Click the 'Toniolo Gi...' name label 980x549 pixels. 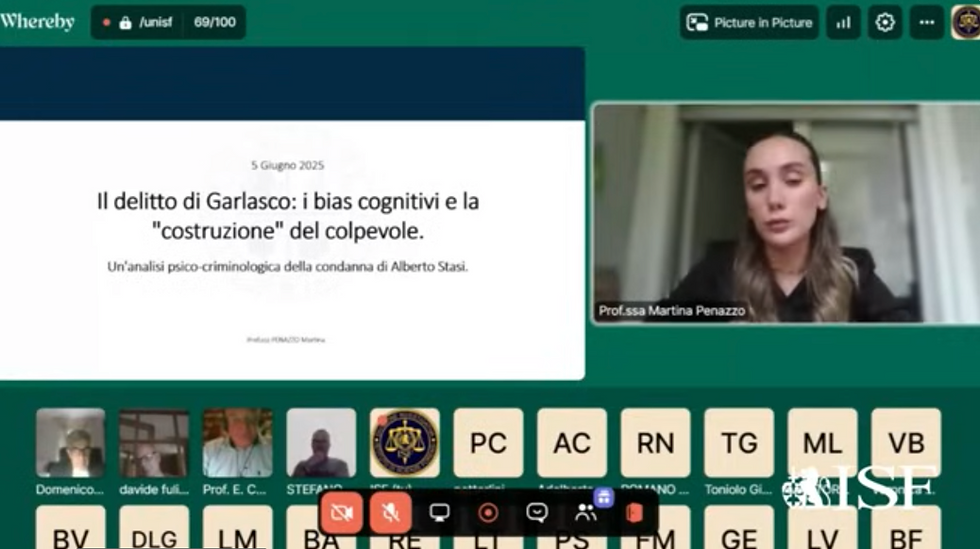(738, 490)
